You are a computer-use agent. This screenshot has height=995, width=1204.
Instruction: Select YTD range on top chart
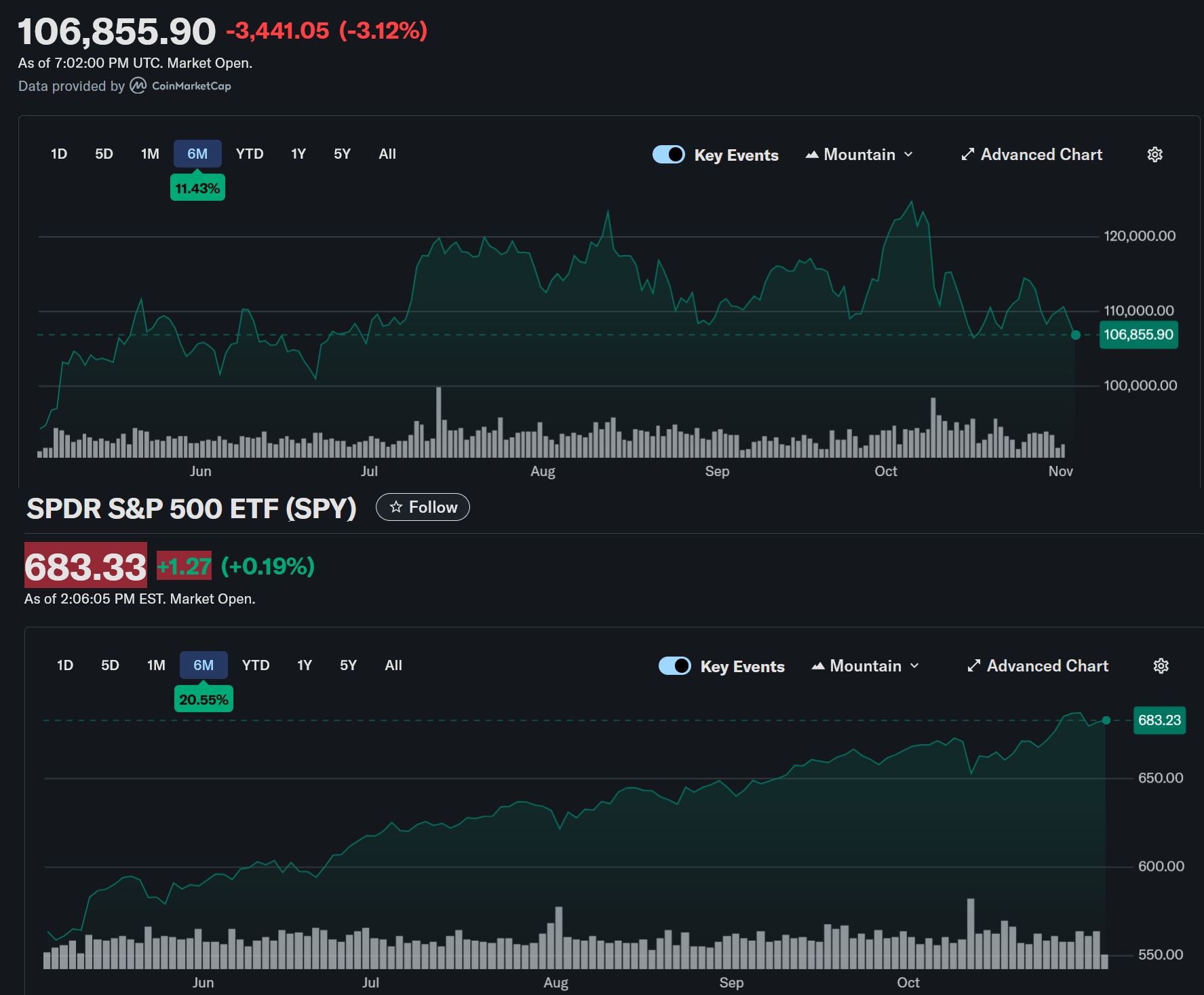[250, 154]
